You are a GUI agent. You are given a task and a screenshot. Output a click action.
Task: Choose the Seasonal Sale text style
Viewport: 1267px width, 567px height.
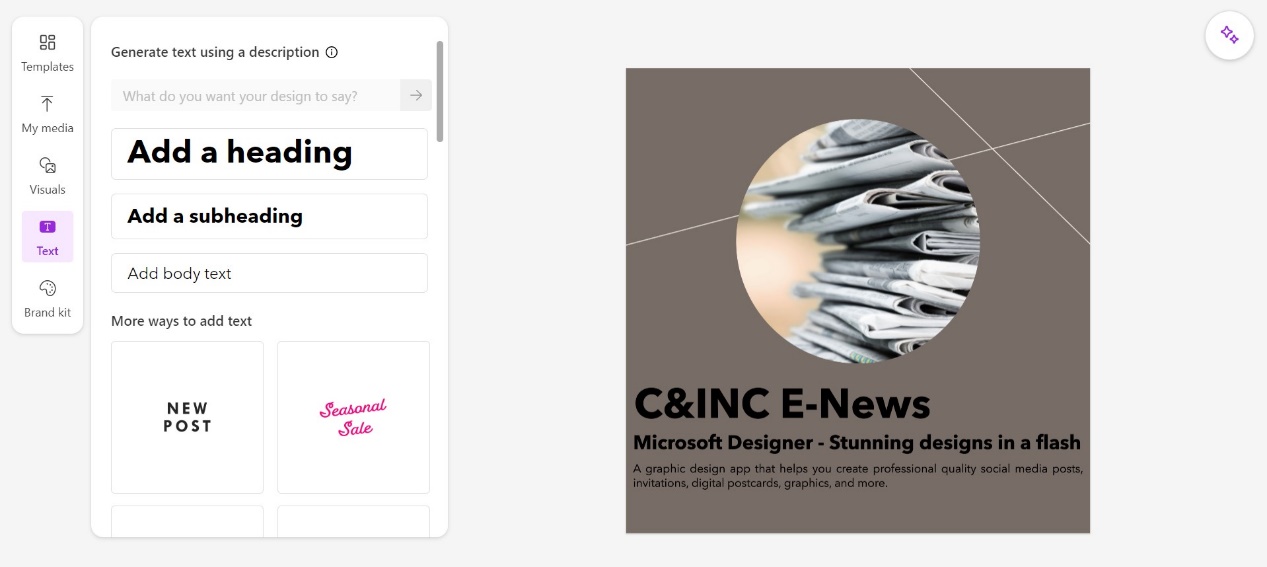click(x=353, y=417)
